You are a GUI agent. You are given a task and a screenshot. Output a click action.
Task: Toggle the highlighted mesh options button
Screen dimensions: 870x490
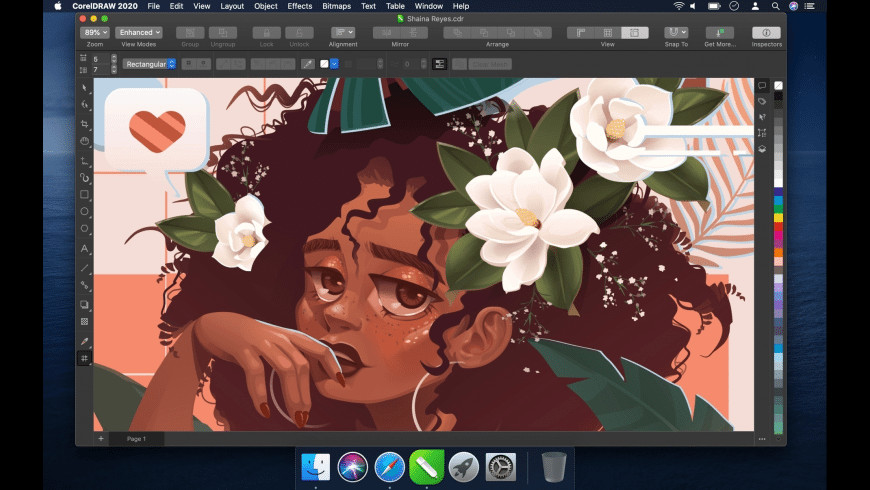click(x=439, y=64)
